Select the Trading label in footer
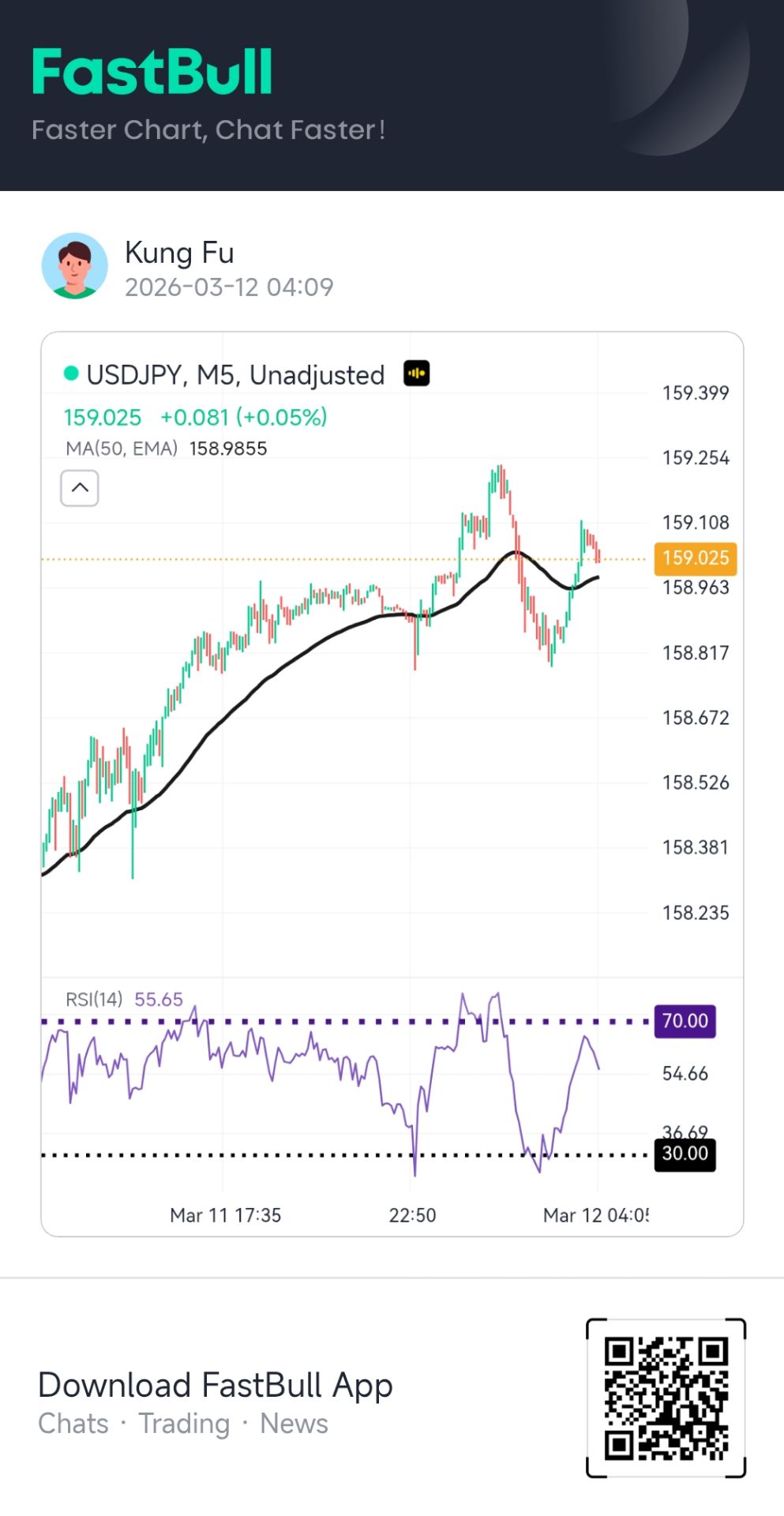This screenshot has height=1516, width=784. coord(184,1424)
